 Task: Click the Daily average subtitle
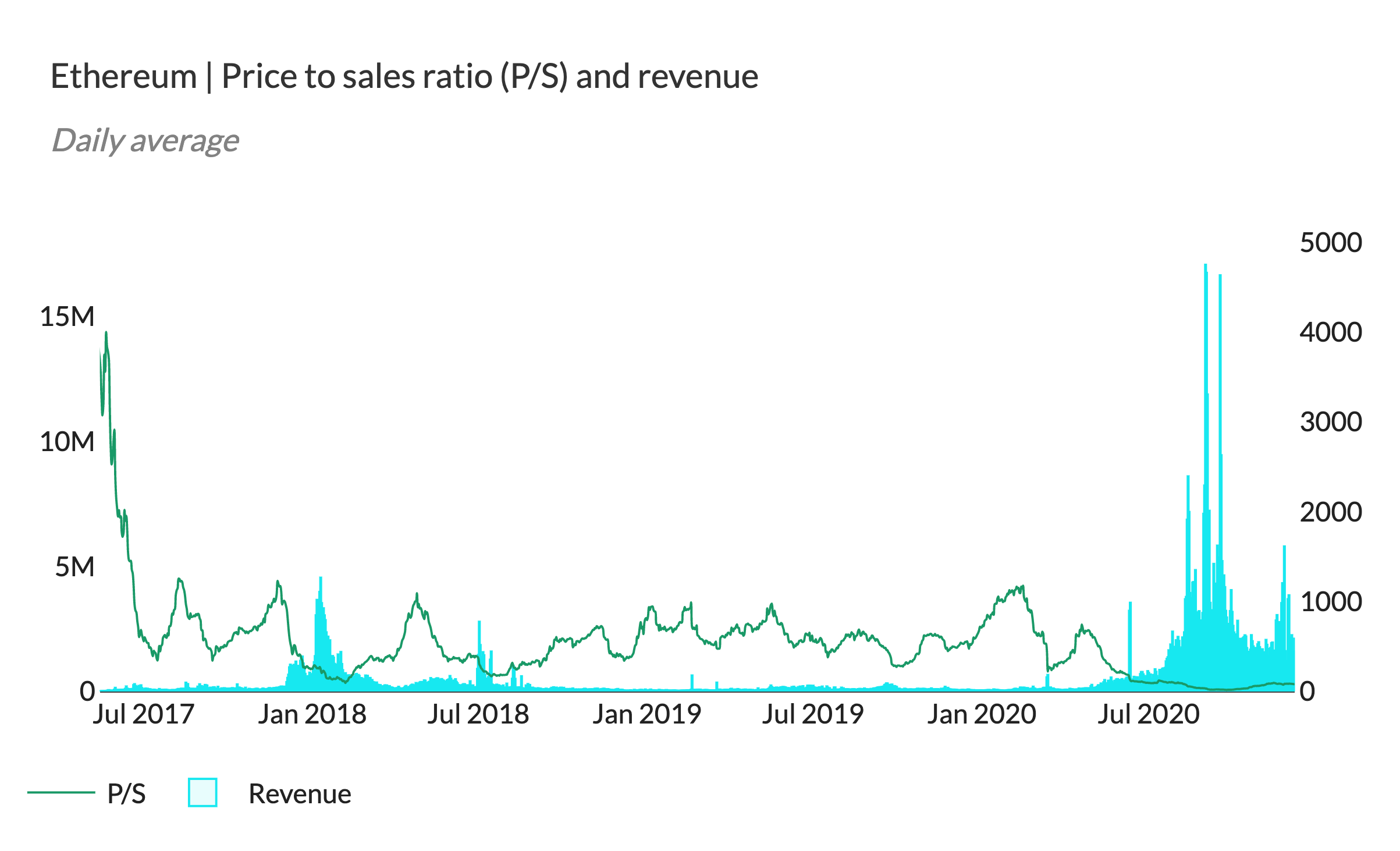click(145, 140)
